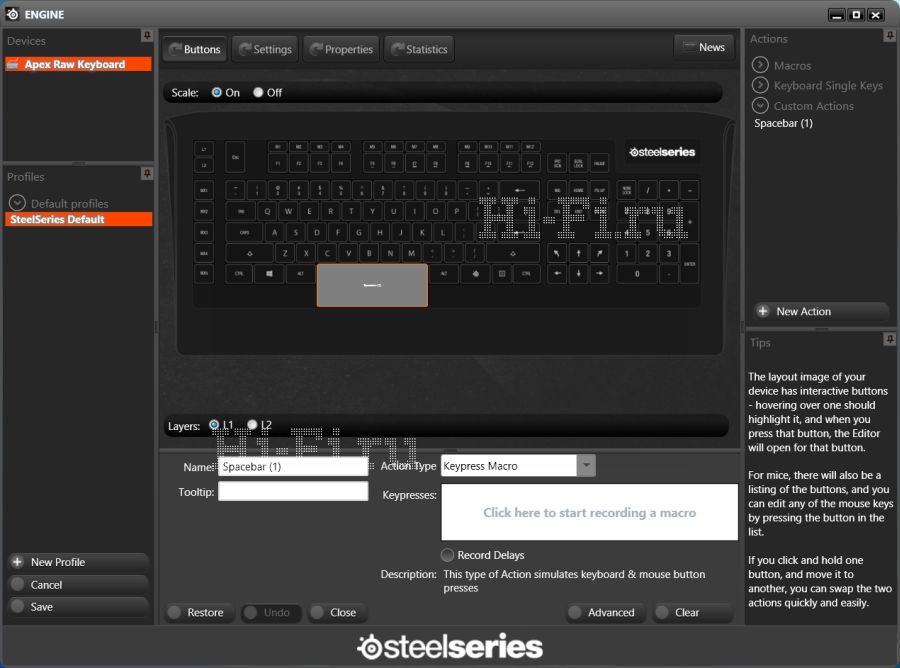Click the pin icon in Actions panel
Viewport: 900px width, 668px height.
tap(889, 36)
